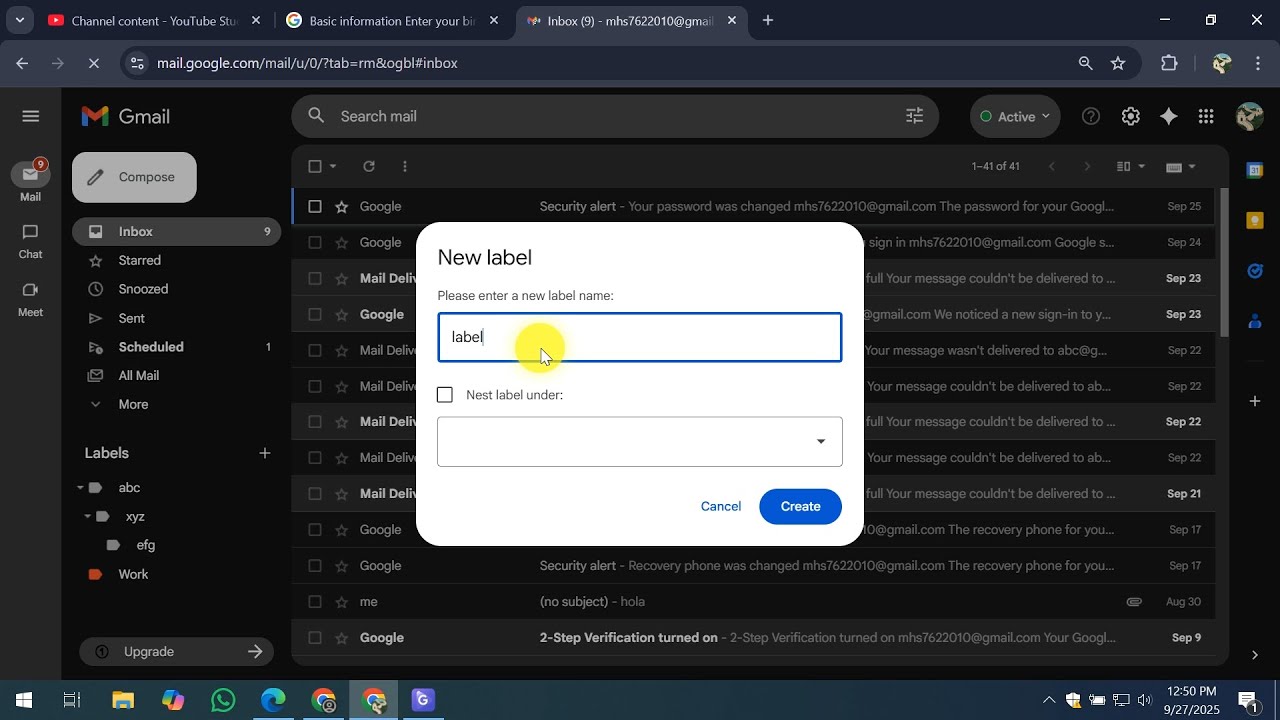Cancel the New label dialog
This screenshot has height=720, width=1280.
[721, 506]
